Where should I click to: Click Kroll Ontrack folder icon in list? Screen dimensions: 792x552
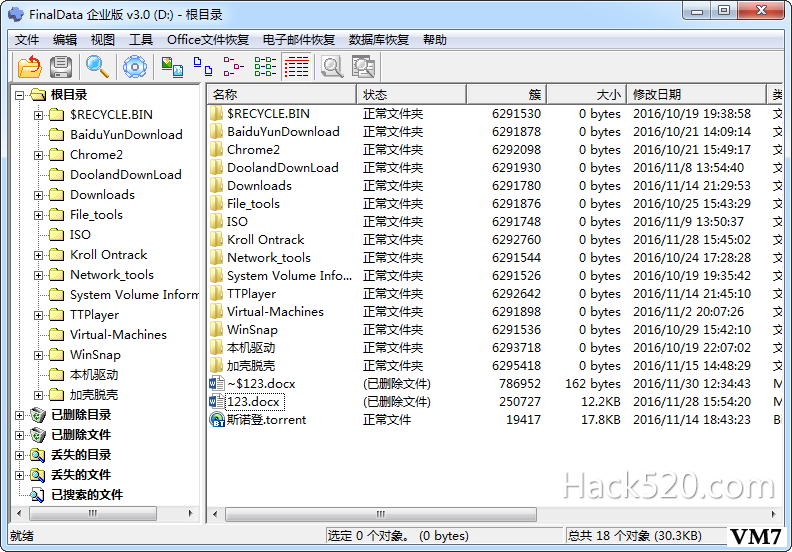217,239
